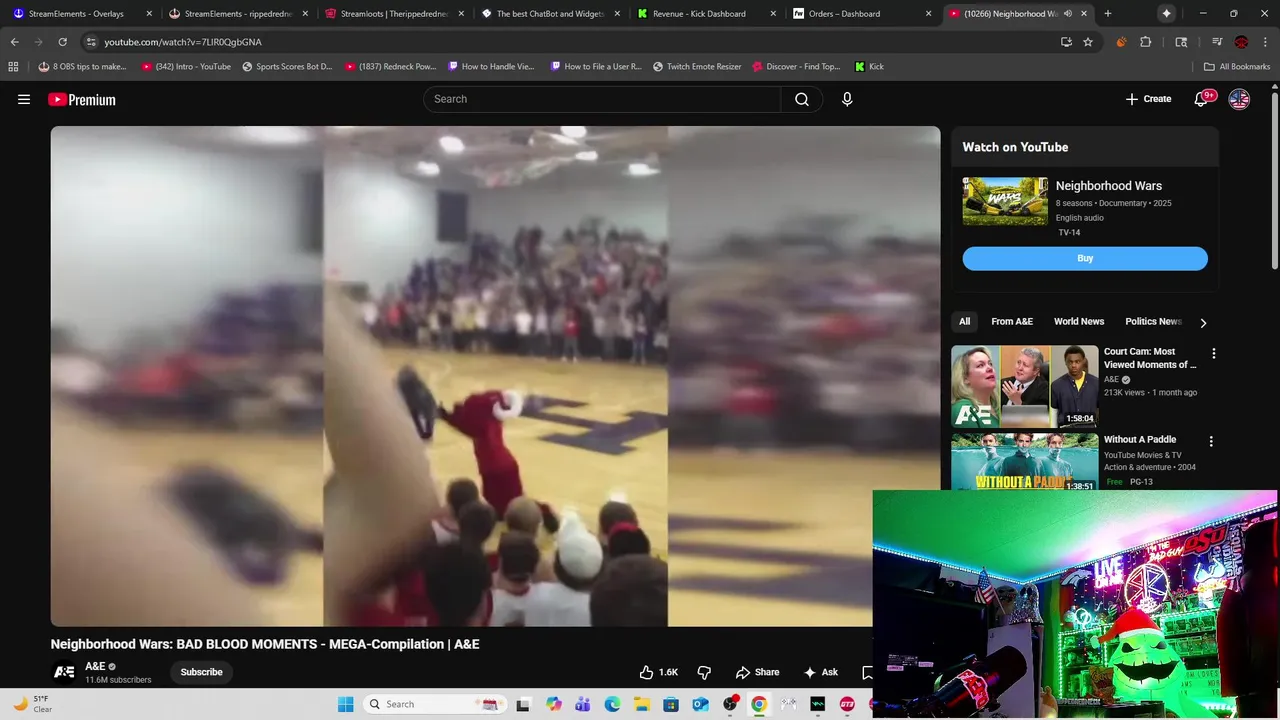Open a new browser tab
The height and width of the screenshot is (720, 1280).
click(x=1108, y=14)
